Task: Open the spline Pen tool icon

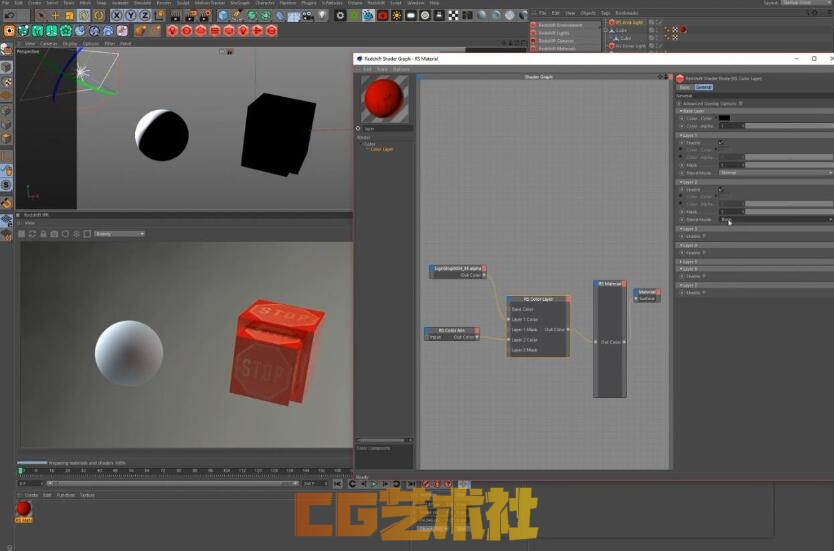Action: coord(237,15)
